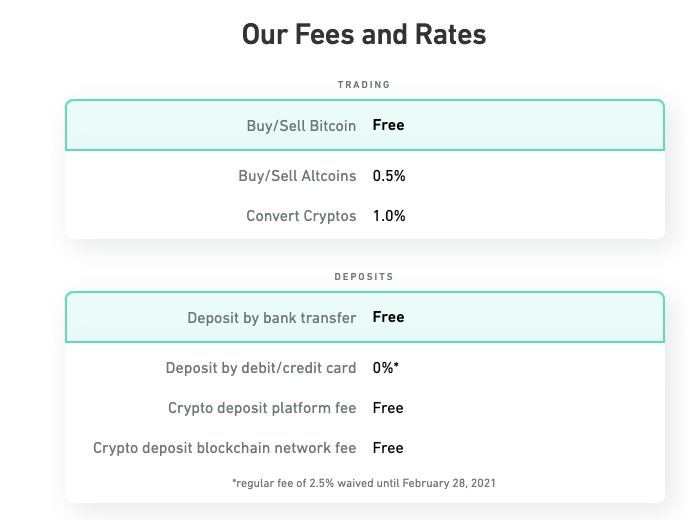This screenshot has width=687, height=520.
Task: Click the Free value beside Buy/Sell Bitcoin
Action: tap(388, 125)
